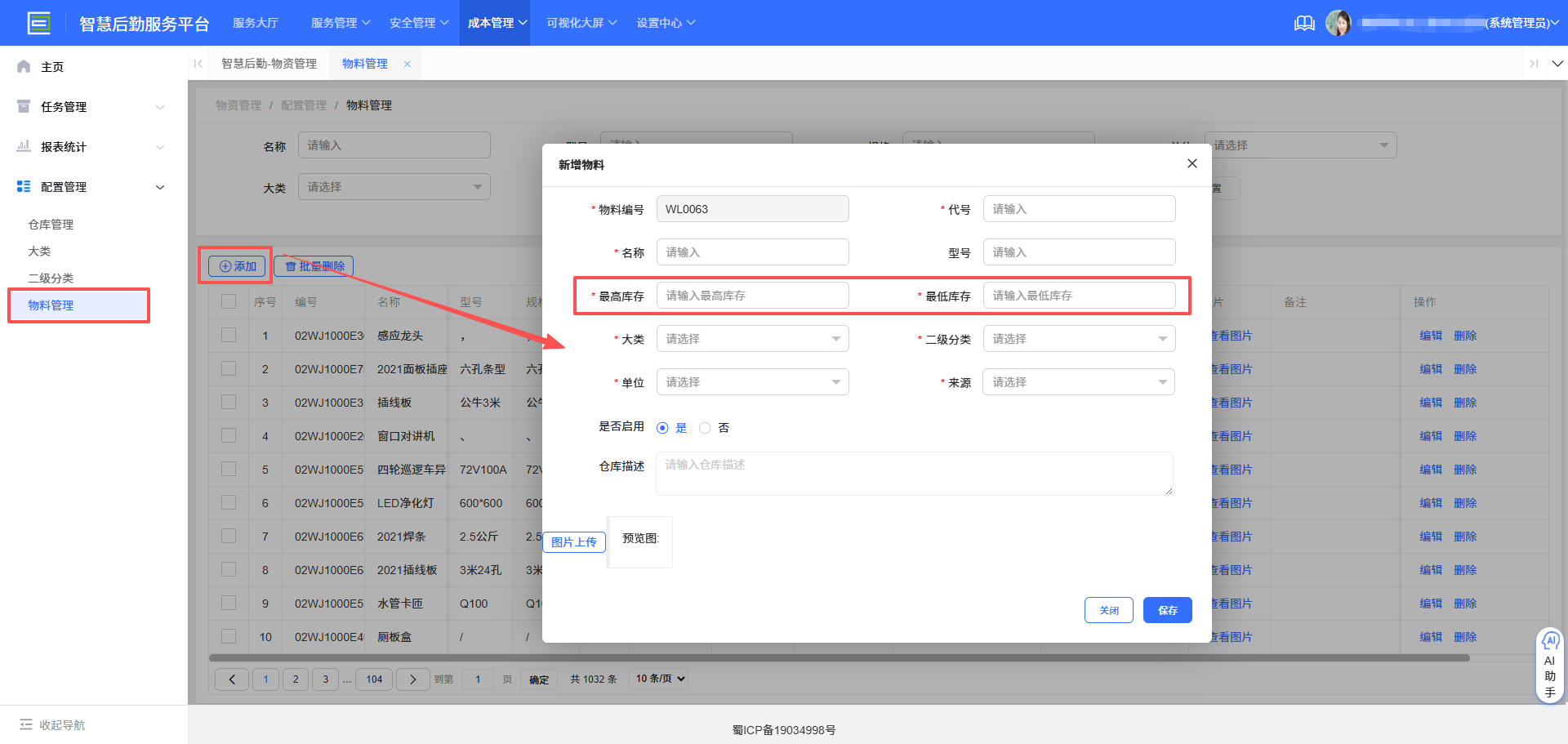Viewport: 1568px width, 744px height.
Task: Switch to the 智慧后勤-物资管理 tab
Action: (269, 63)
